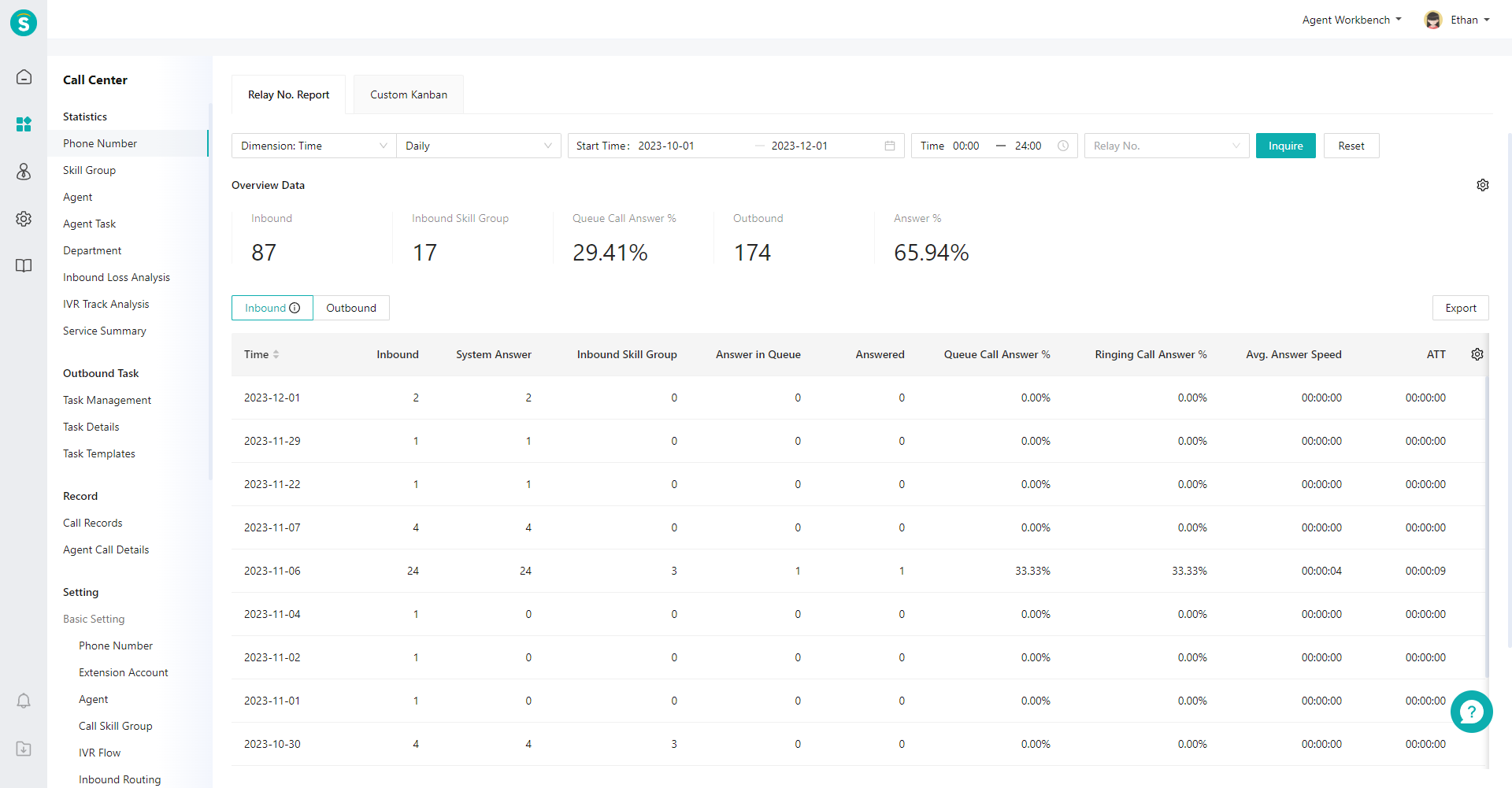Open IVR Flow setting
The width and height of the screenshot is (1512, 788).
[x=100, y=753]
